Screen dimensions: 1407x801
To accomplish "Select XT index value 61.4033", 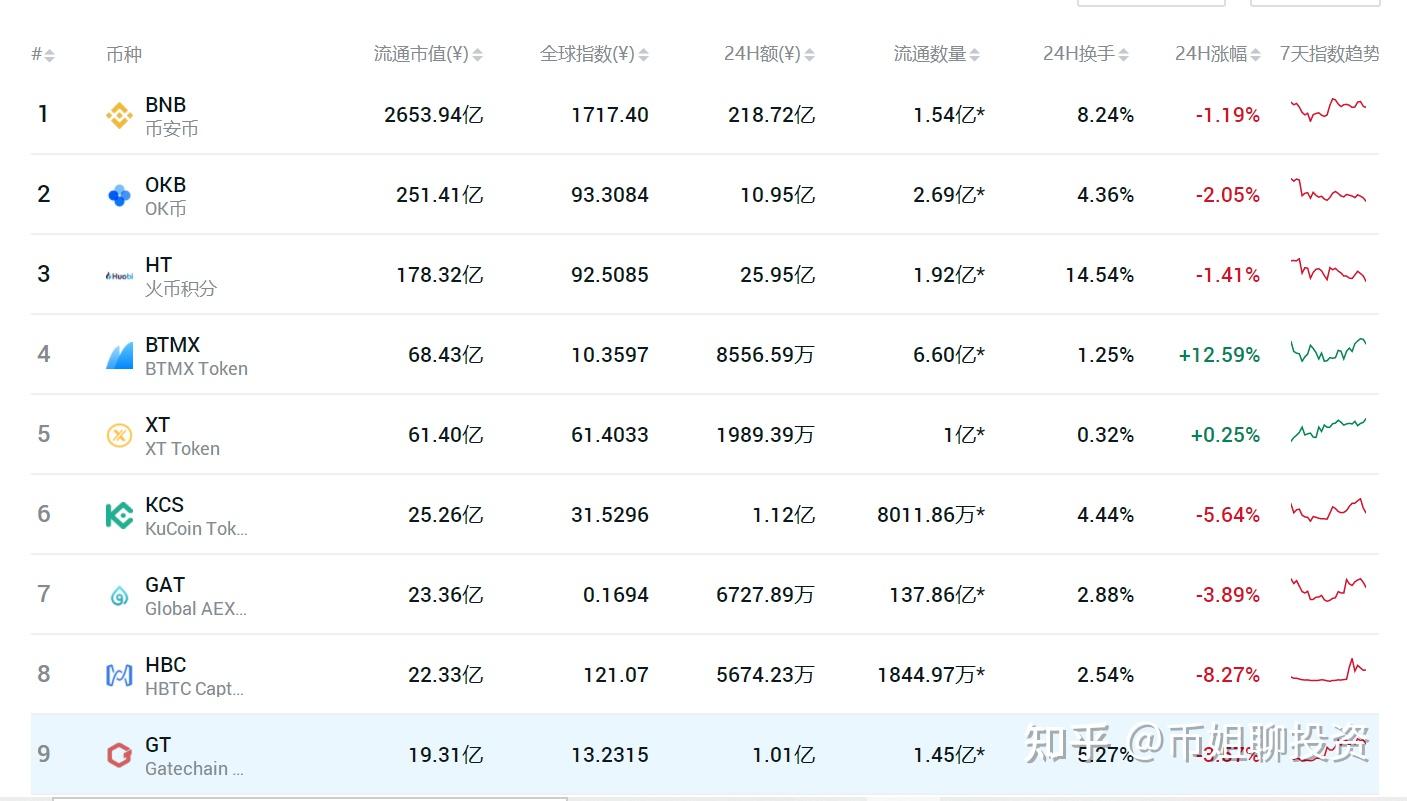I will click(x=610, y=435).
